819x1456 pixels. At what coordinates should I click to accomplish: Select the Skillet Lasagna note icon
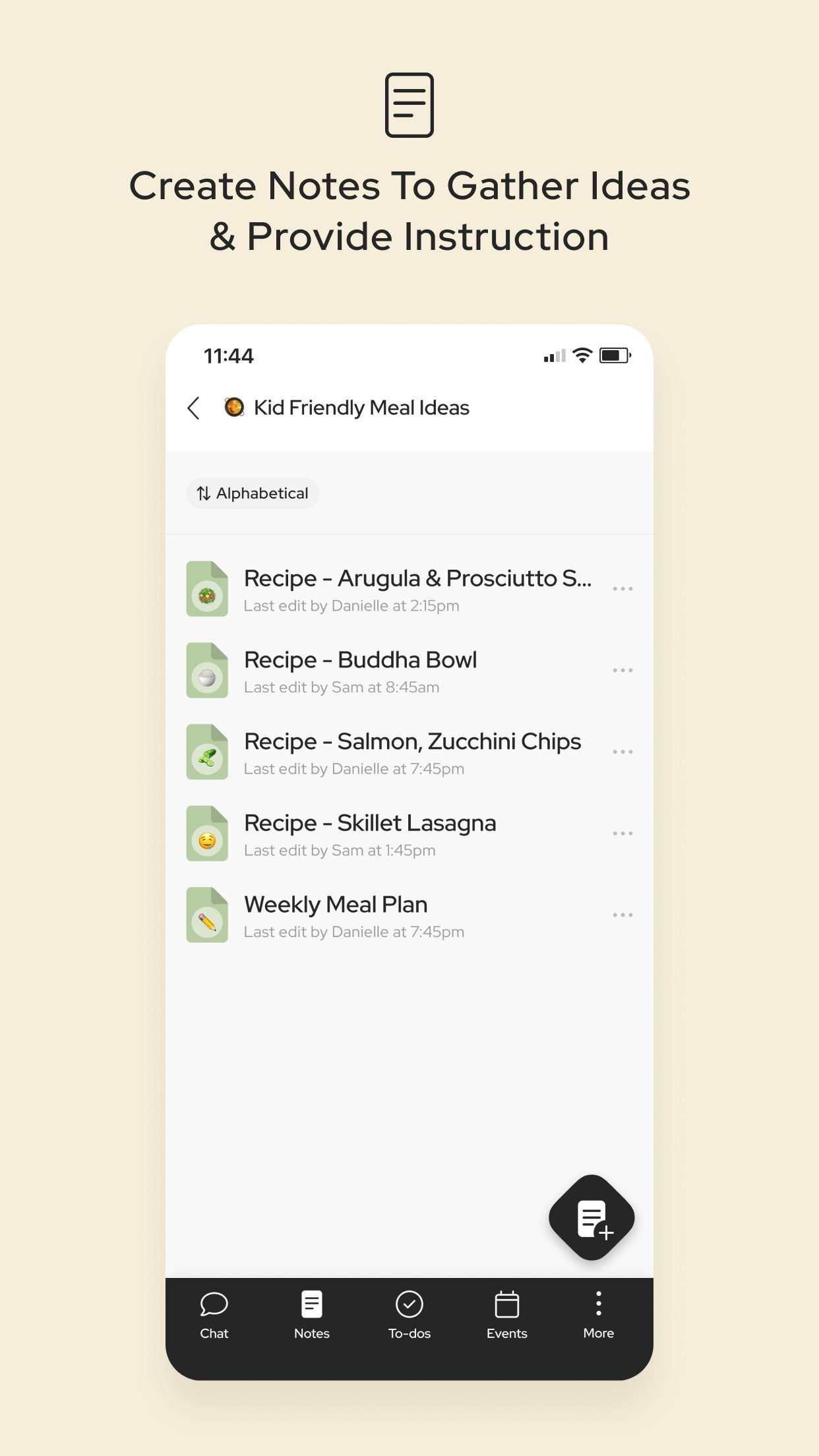click(x=207, y=834)
